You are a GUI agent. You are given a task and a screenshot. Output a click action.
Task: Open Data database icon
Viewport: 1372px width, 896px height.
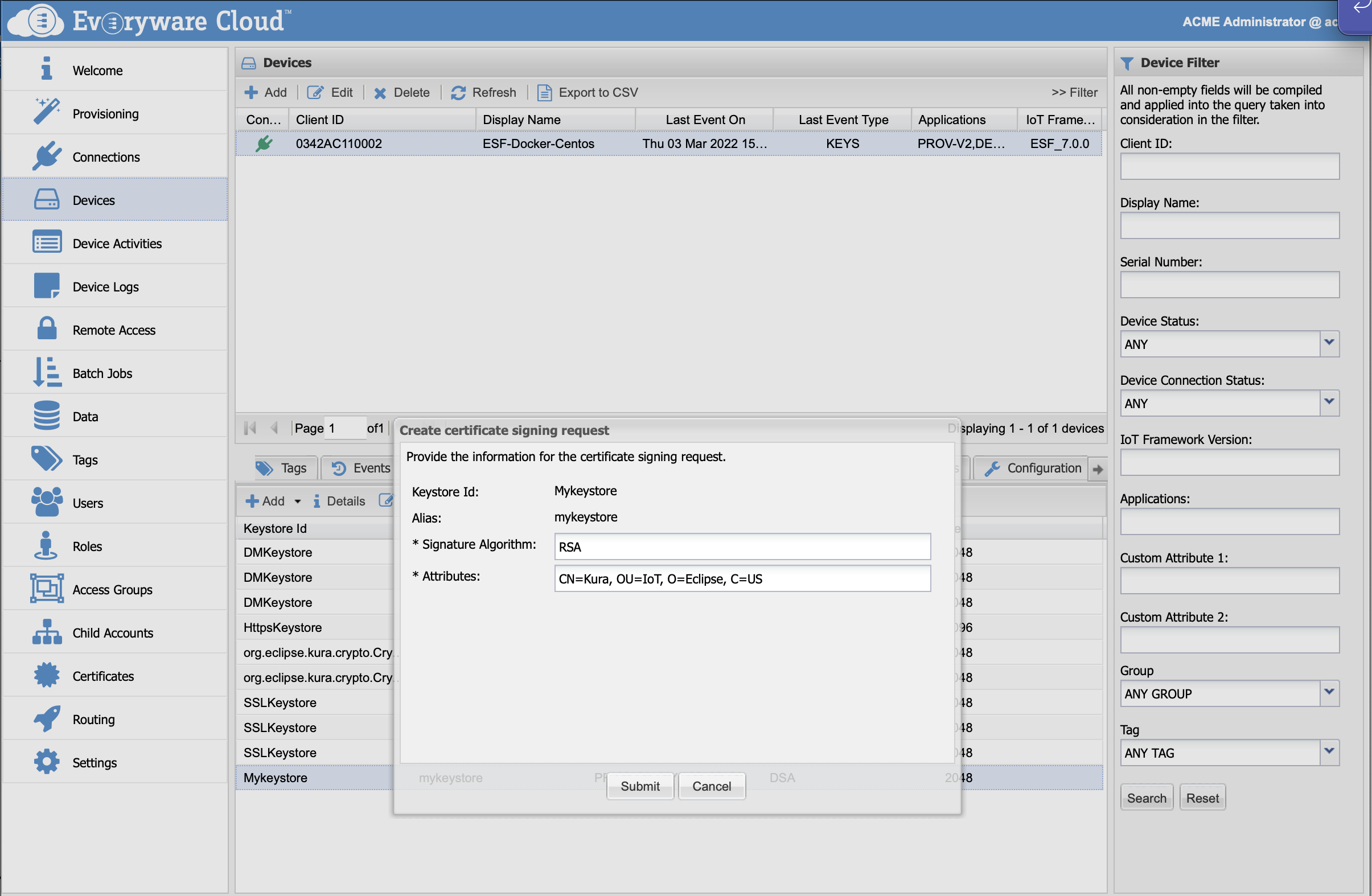[x=47, y=415]
